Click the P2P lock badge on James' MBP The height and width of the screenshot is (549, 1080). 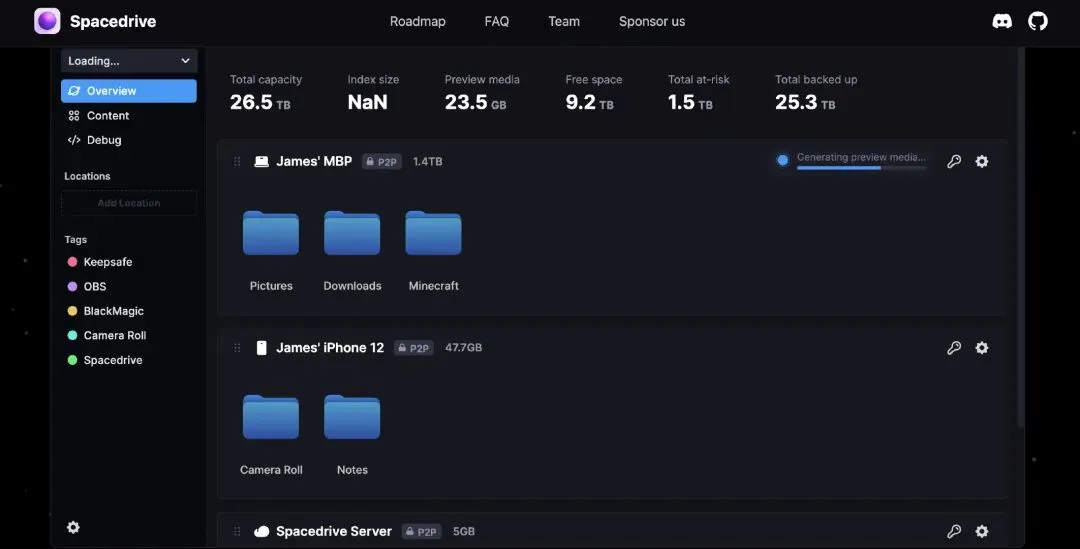pos(382,162)
